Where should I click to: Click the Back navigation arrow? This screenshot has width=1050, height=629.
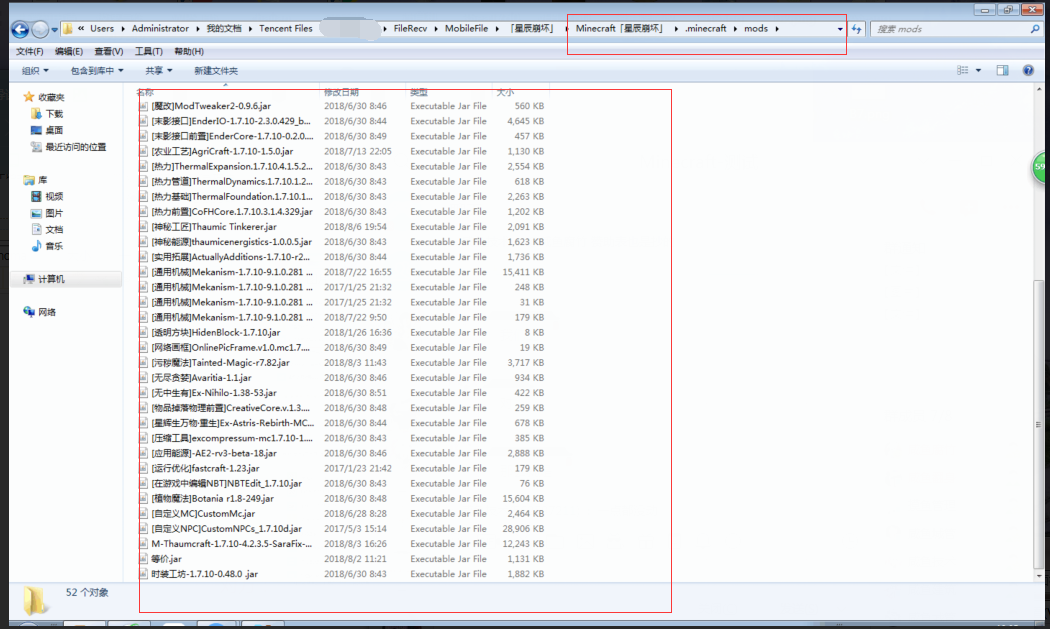click(19, 30)
